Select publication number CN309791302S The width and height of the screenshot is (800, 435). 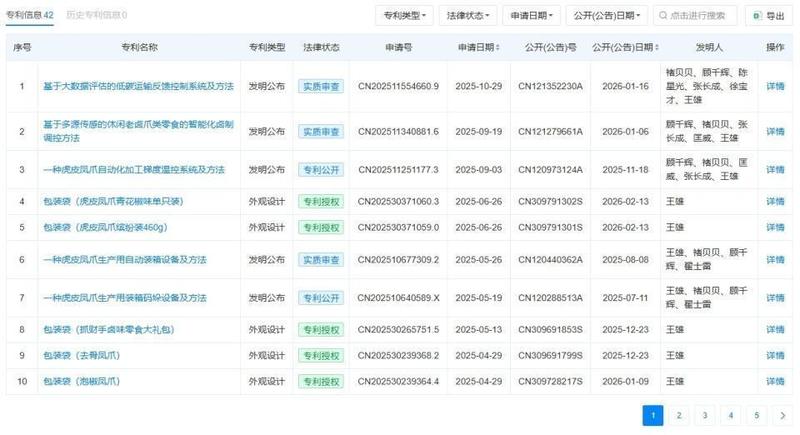pyautogui.click(x=550, y=201)
